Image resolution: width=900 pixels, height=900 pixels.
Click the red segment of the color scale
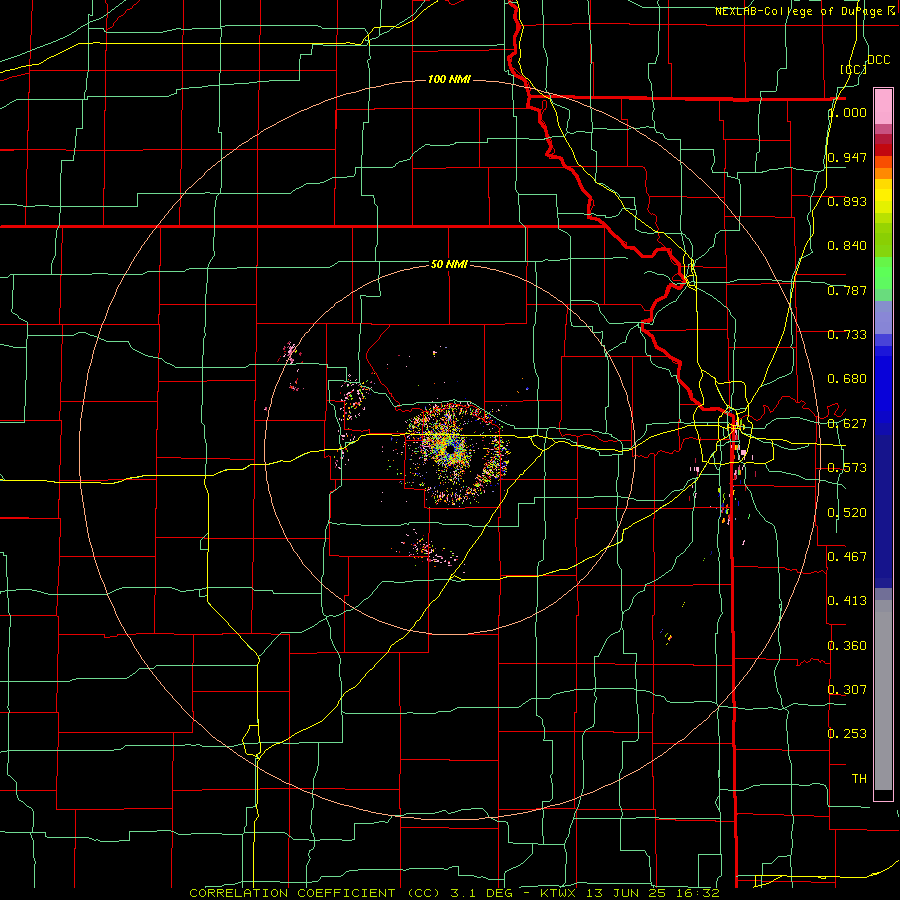[x=883, y=149]
